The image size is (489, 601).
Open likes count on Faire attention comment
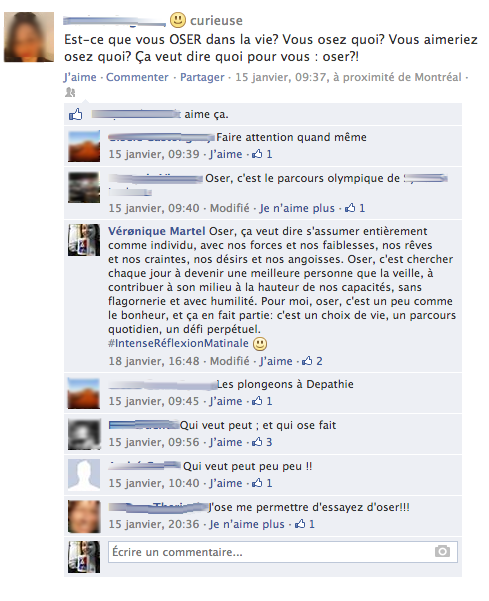pos(262,154)
